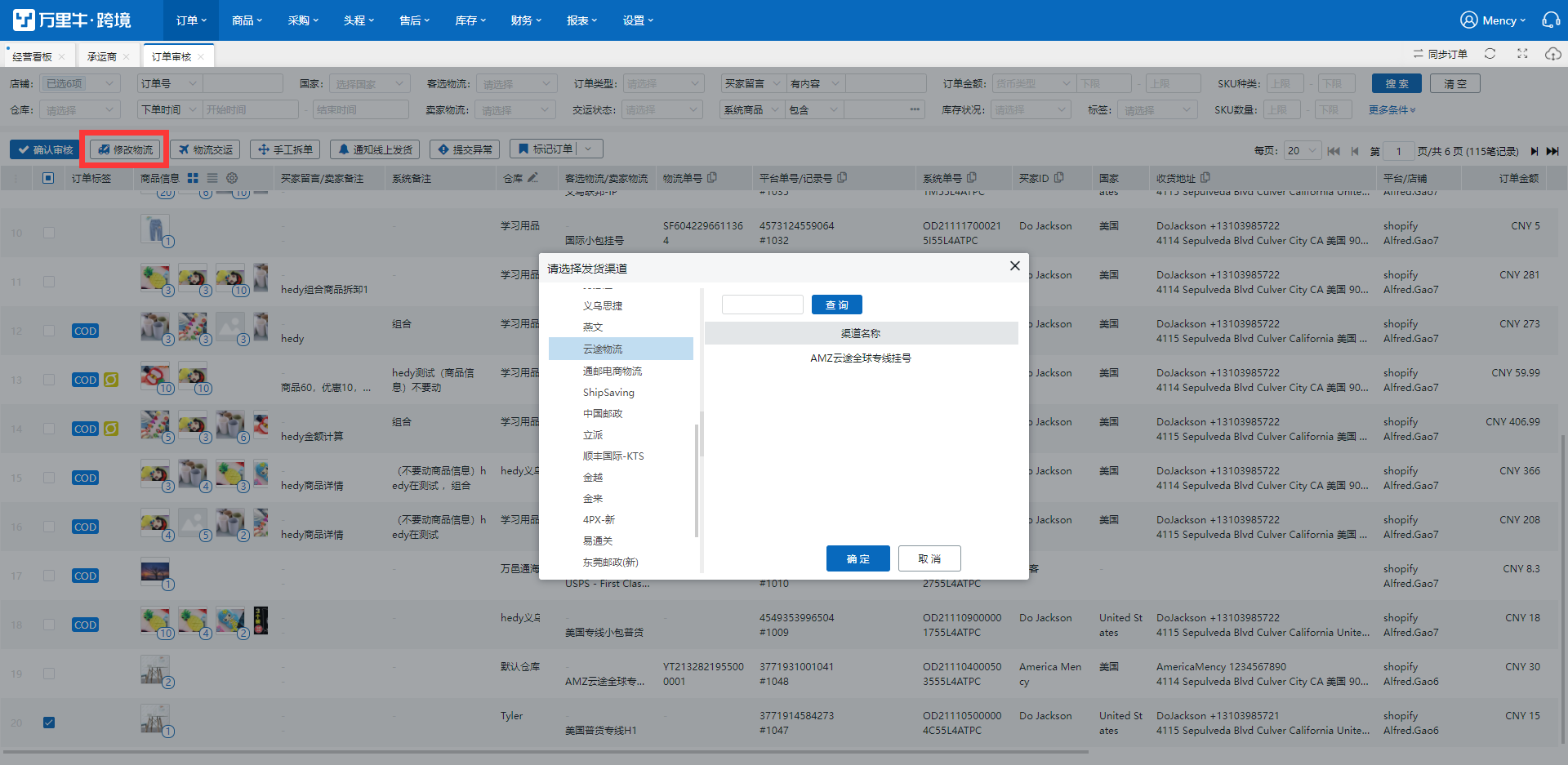
Task: Click the Mency user avatar icon
Action: tap(1468, 20)
